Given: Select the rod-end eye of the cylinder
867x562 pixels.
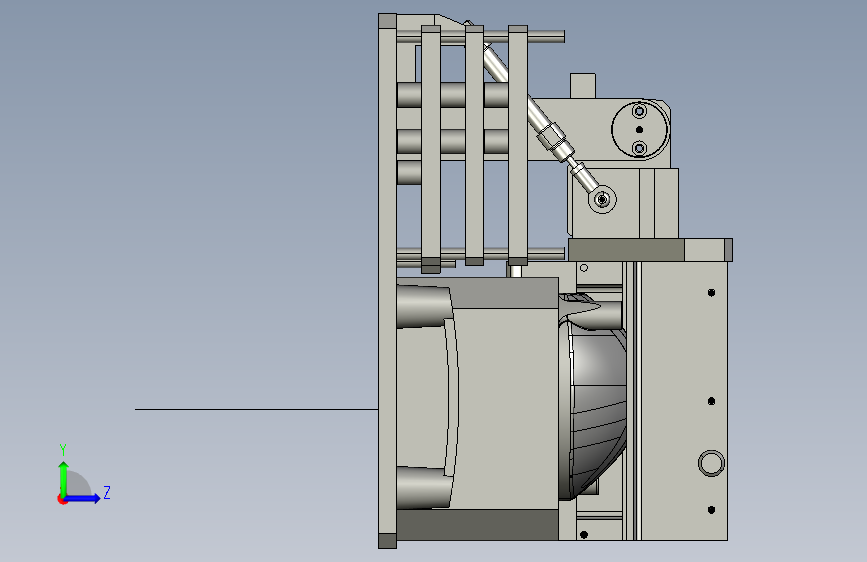Looking at the screenshot, I should click(602, 199).
